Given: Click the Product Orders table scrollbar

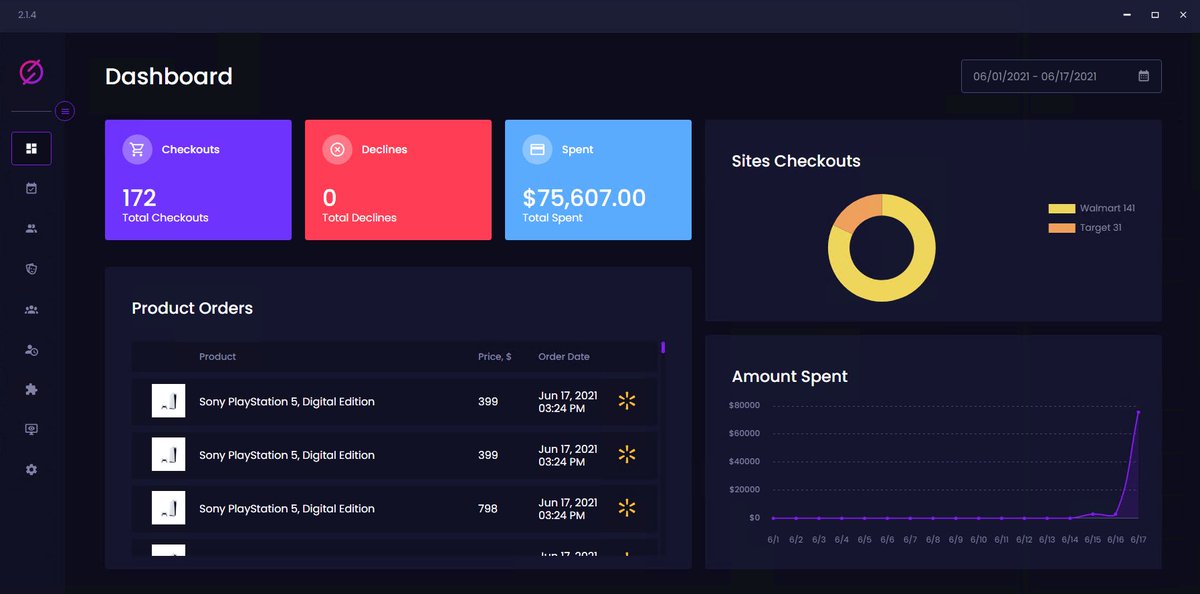Looking at the screenshot, I should [663, 347].
